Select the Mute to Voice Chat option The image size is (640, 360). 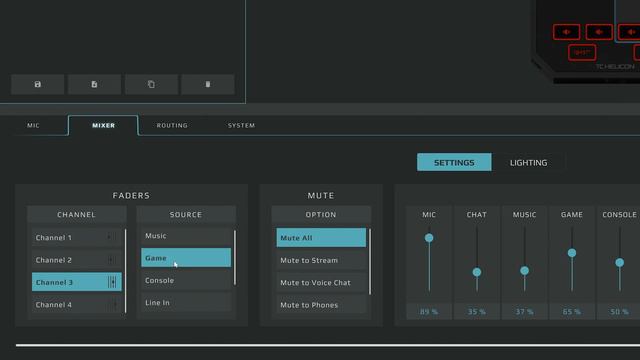click(321, 282)
